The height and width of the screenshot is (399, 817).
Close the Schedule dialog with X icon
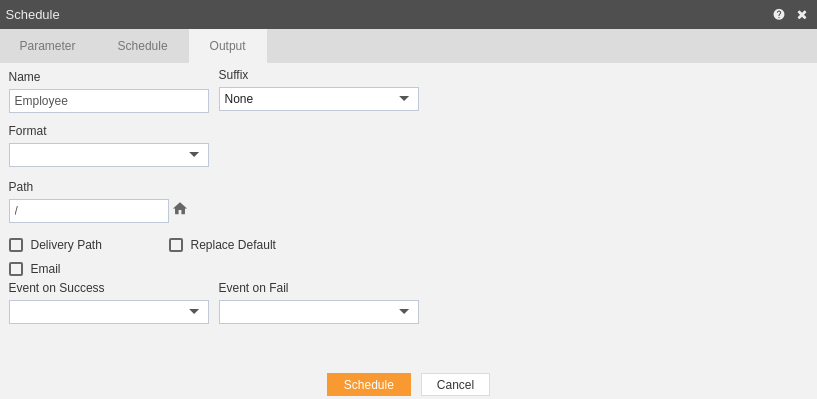[x=802, y=15]
